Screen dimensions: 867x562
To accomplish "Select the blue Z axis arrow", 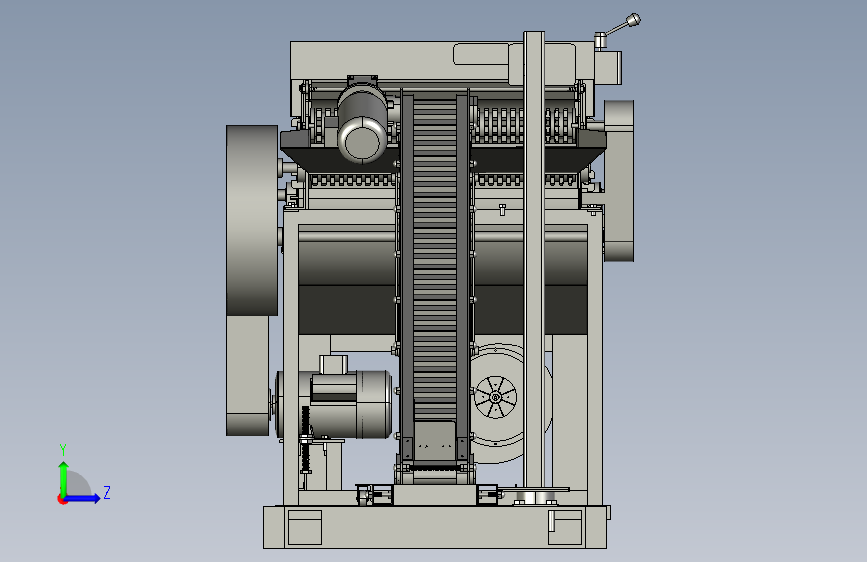I will (83, 498).
